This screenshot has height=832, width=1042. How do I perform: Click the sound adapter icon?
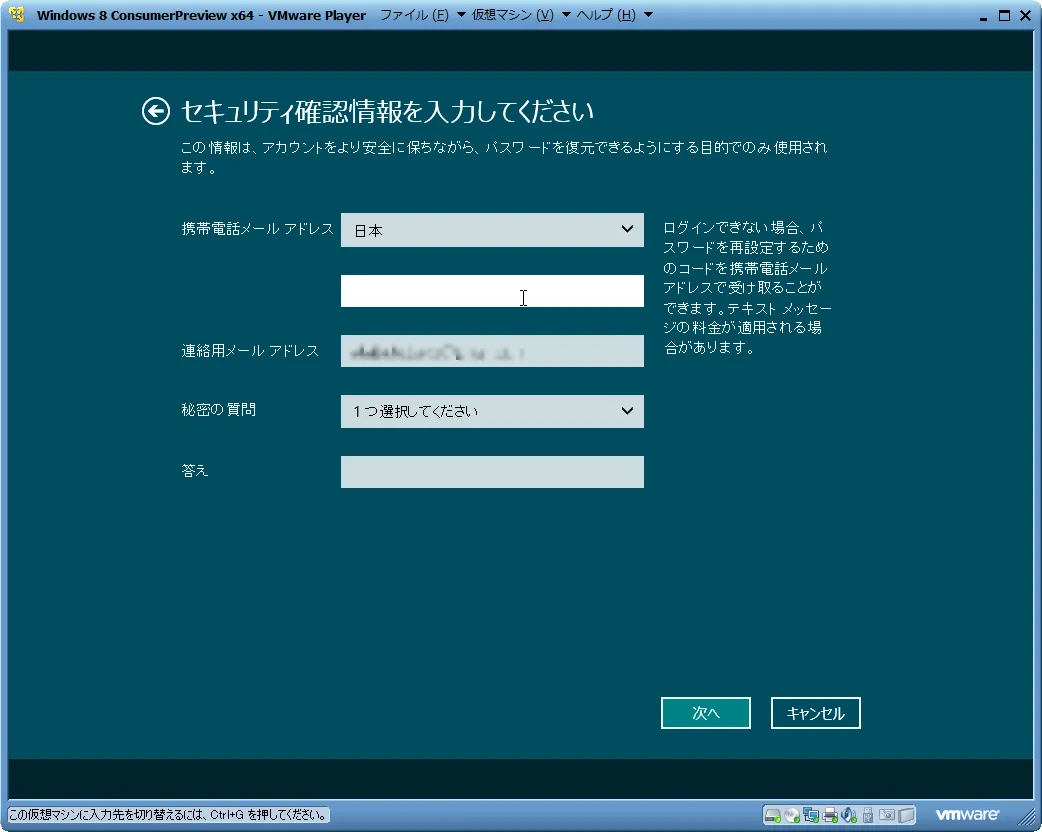849,814
